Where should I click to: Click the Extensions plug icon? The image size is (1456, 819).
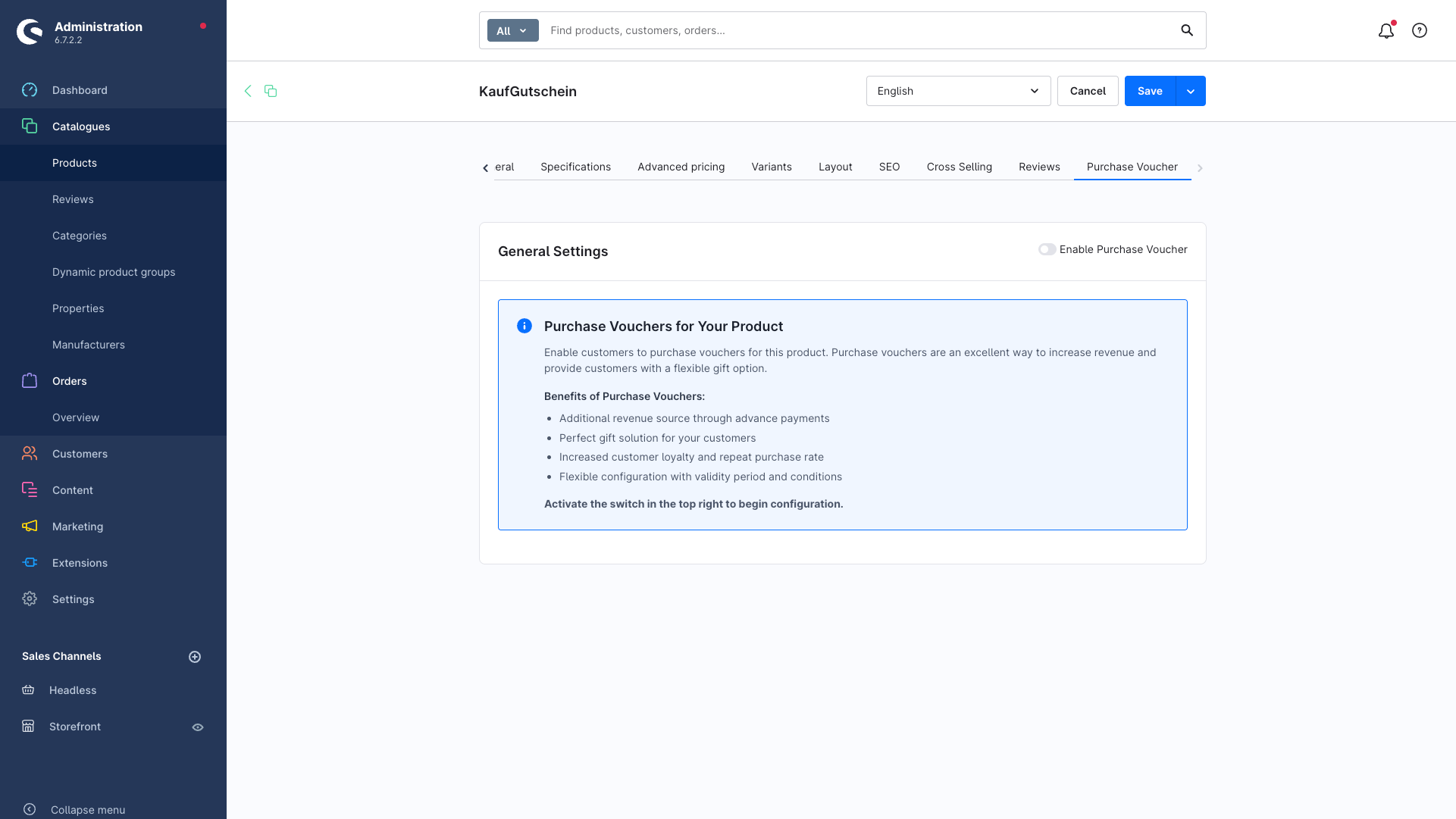30,562
